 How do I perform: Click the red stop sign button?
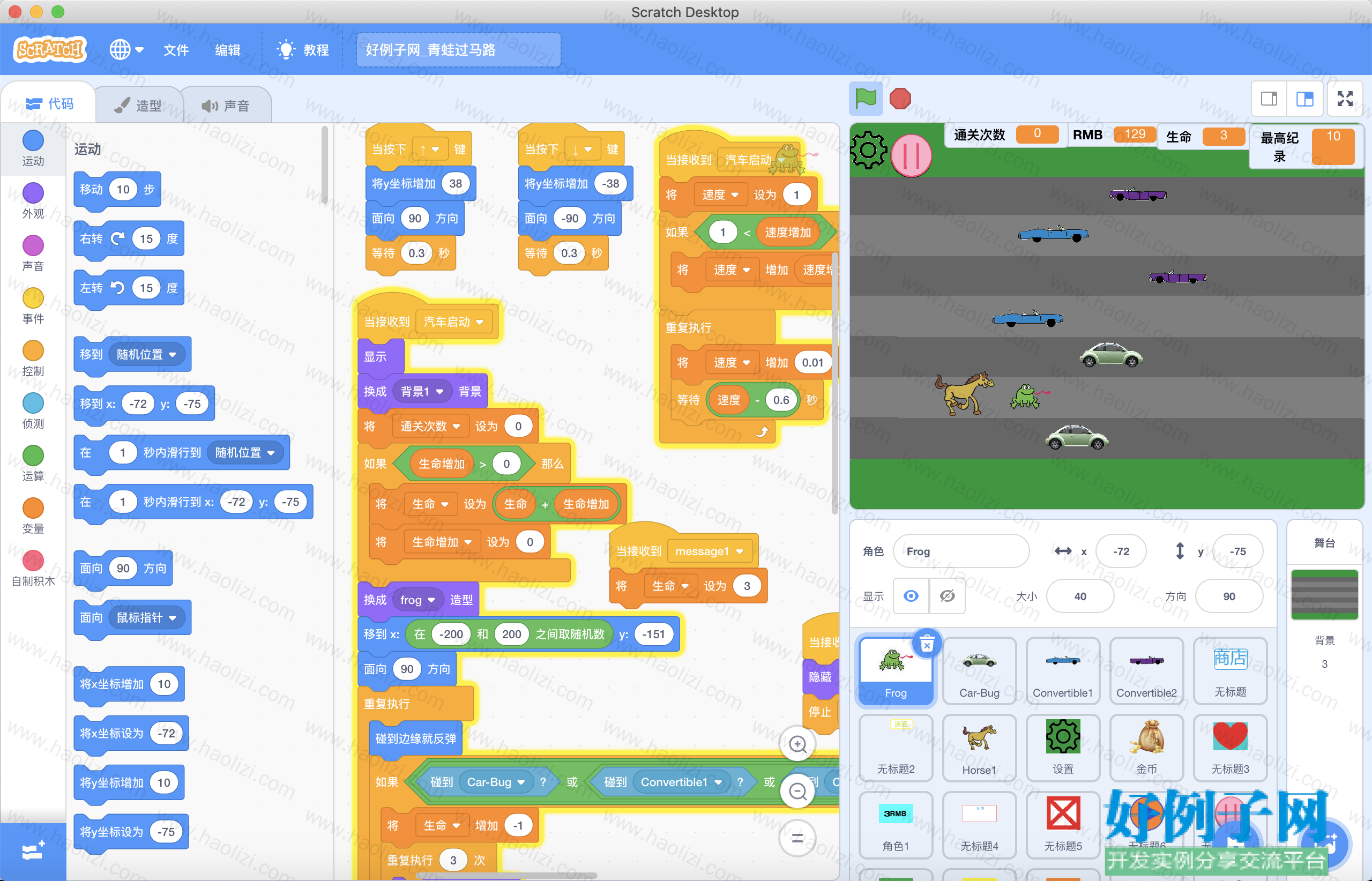click(900, 99)
